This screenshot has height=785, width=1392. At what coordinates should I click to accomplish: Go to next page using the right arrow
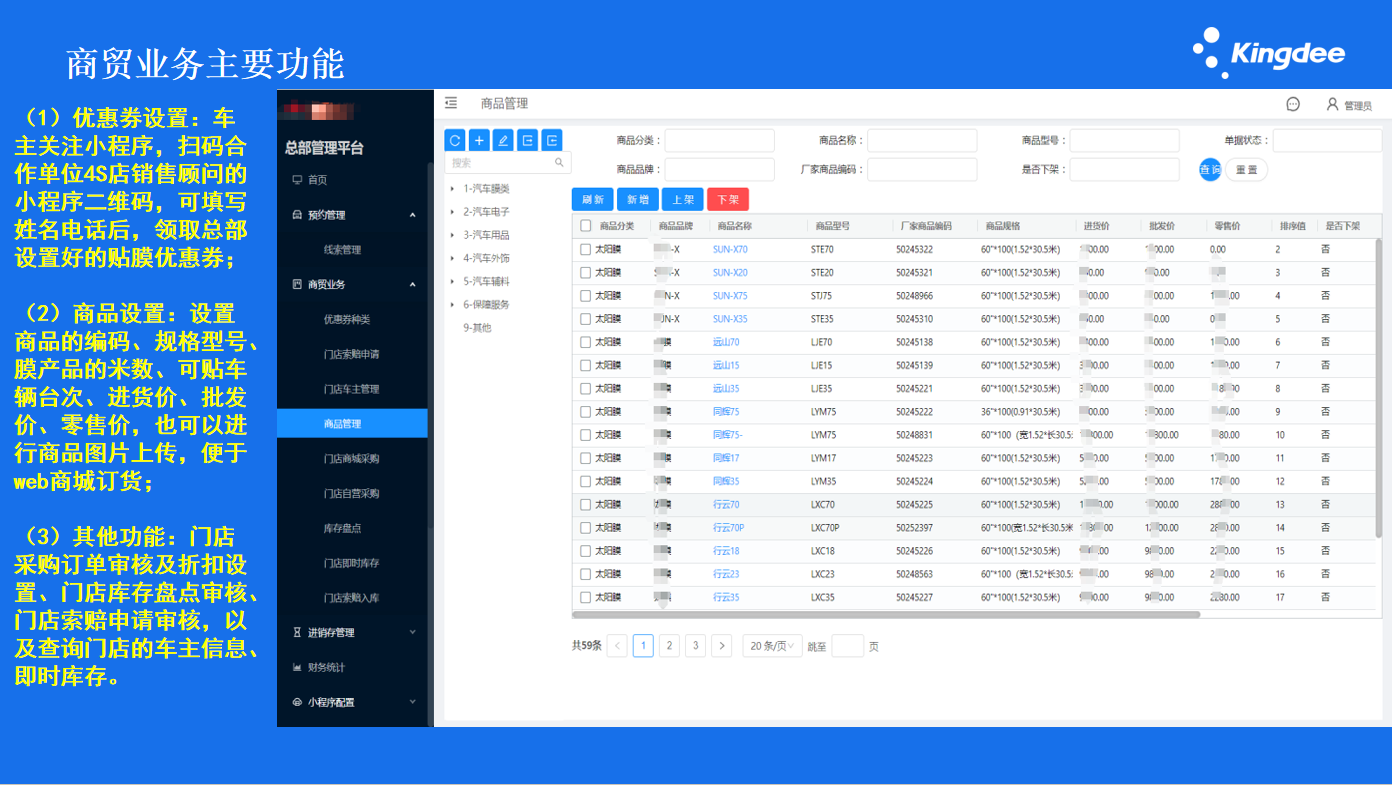tap(721, 646)
